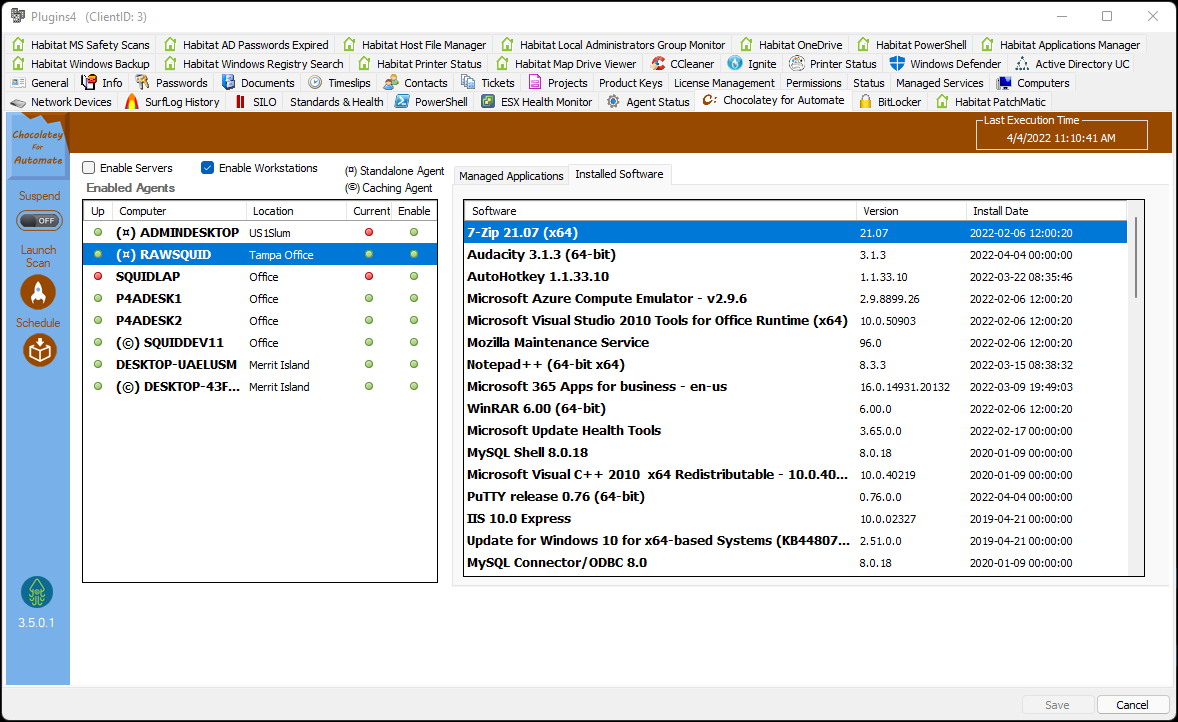Viewport: 1178px width, 722px height.
Task: Open the ESX Health Monitor plugin
Action: point(545,101)
